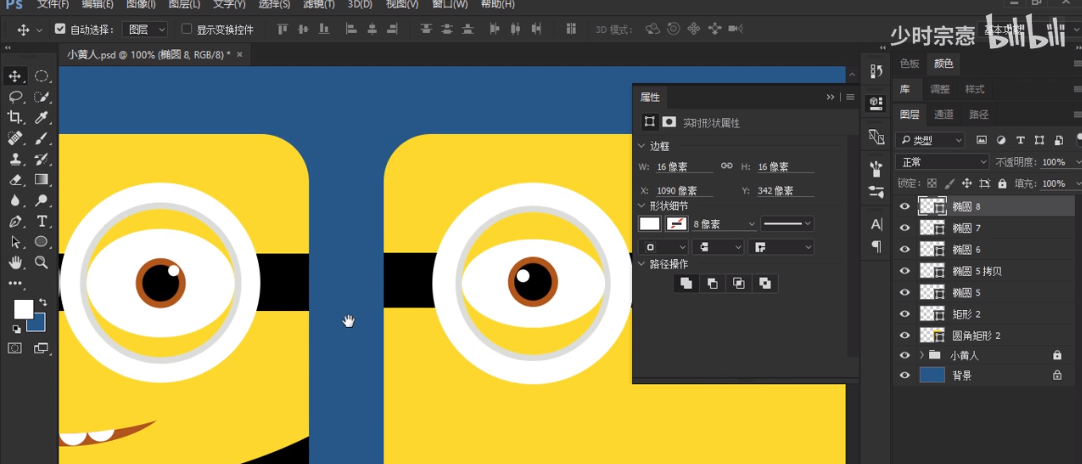Expand the 小黄人 layer group
Image resolution: width=1082 pixels, height=464 pixels.
pyautogui.click(x=922, y=355)
